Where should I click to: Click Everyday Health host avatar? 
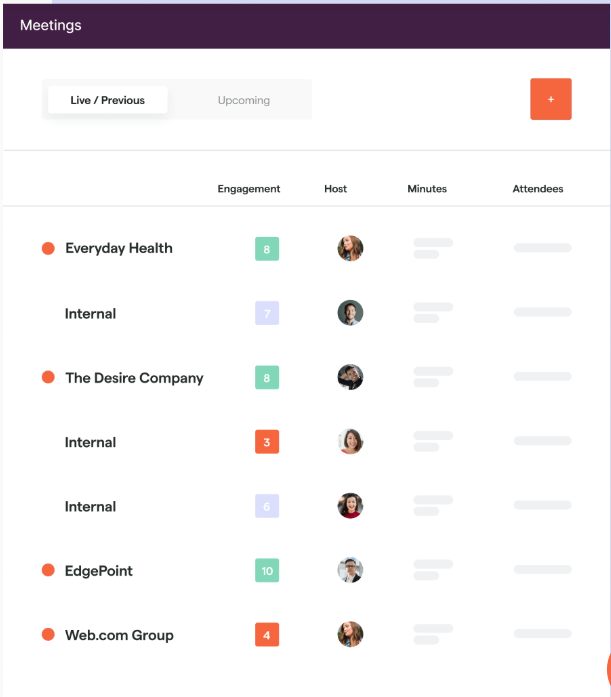point(350,248)
